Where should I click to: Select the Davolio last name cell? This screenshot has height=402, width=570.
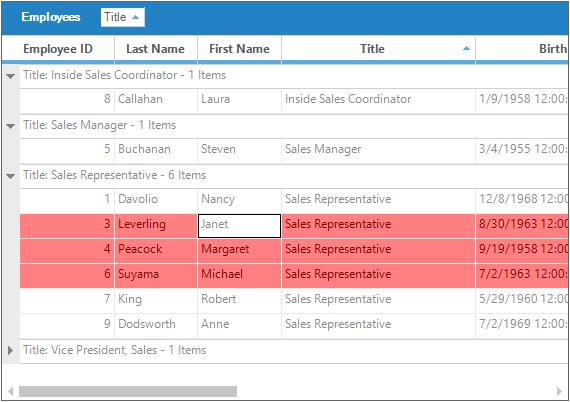[x=156, y=201]
